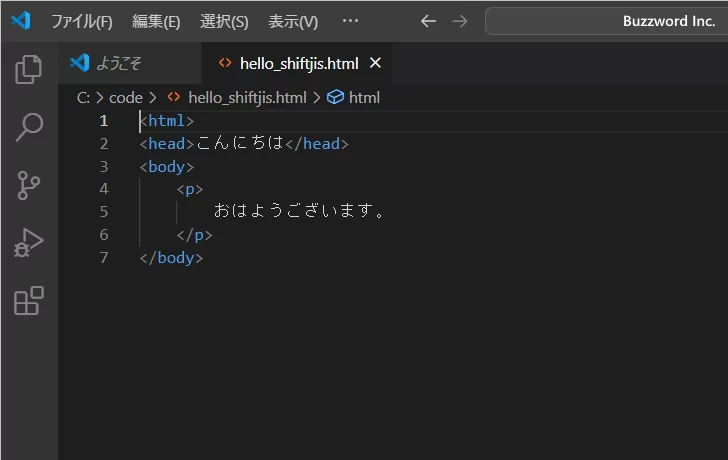Click the VS Code logo in title bar
Image resolution: width=728 pixels, height=460 pixels.
21,21
